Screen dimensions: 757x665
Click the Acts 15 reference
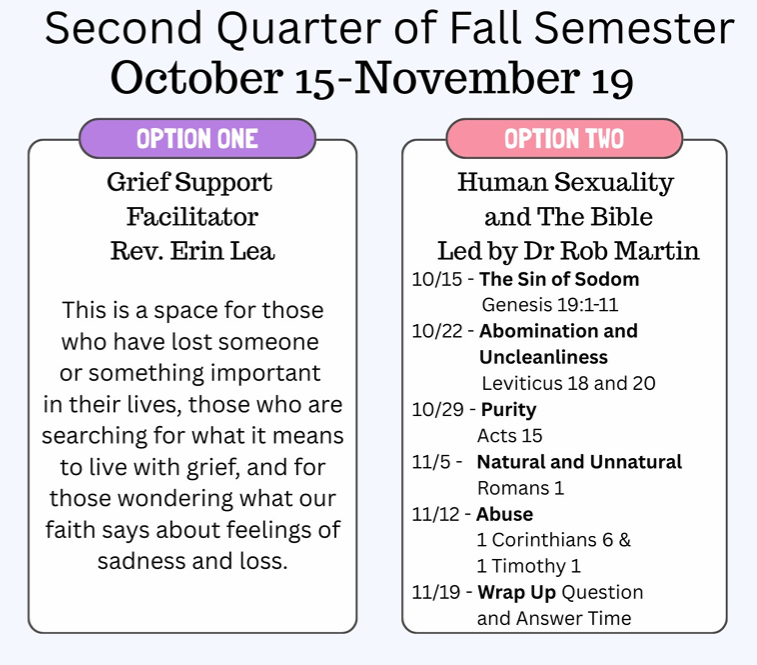[x=509, y=436]
